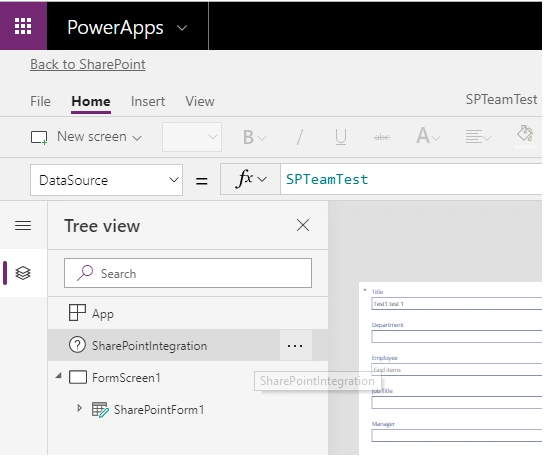Screen dimensions: 544x463
Task: Switch to the Home tab
Action: [91, 101]
